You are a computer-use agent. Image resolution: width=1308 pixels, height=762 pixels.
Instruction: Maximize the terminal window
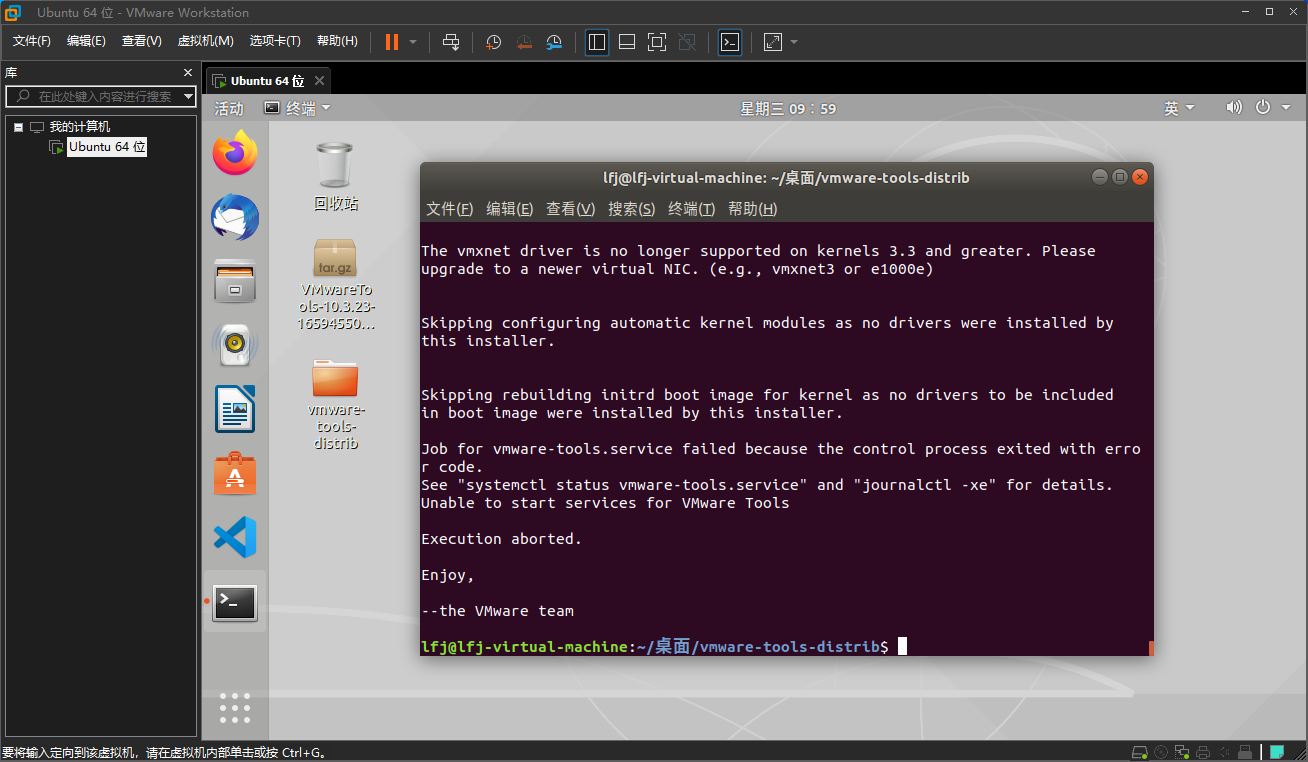pyautogui.click(x=1120, y=177)
